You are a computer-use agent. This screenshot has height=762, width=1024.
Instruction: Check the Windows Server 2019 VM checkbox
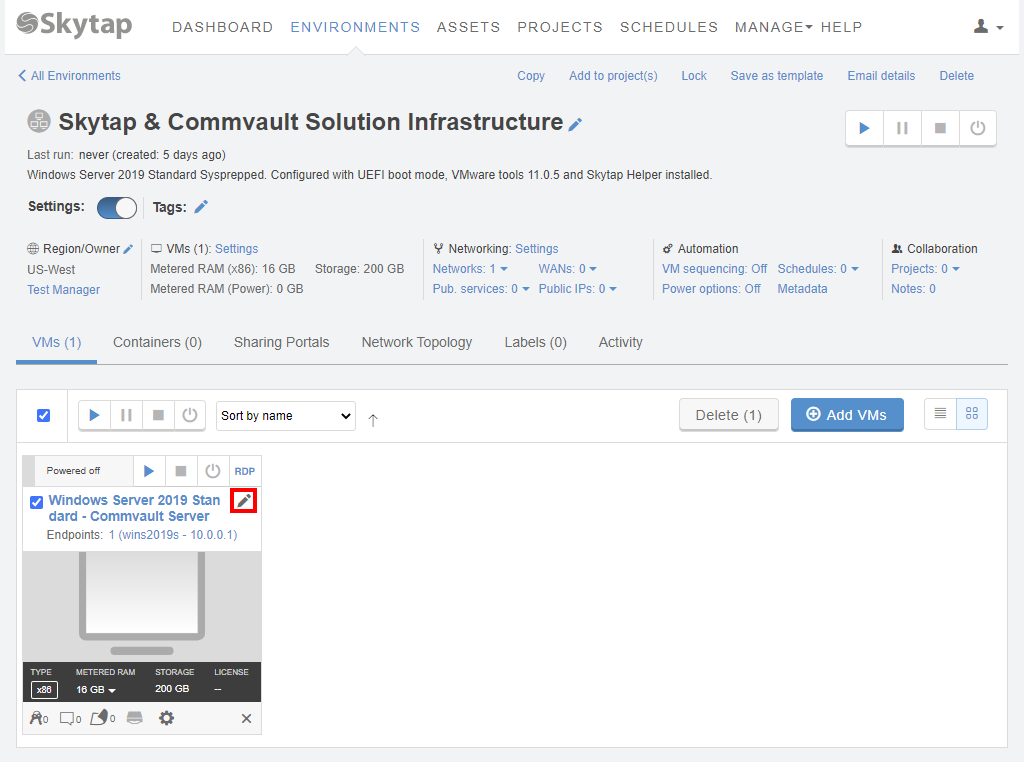(x=37, y=502)
